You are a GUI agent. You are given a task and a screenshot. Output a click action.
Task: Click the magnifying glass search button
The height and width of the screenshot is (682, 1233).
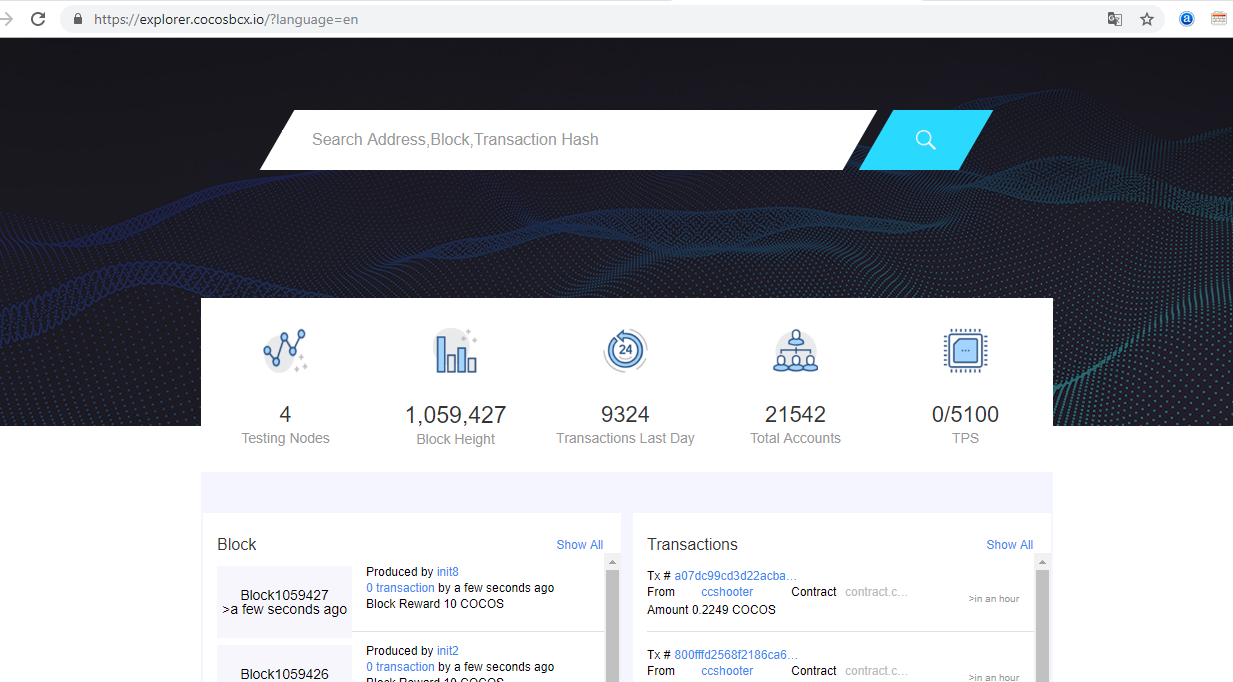[925, 140]
